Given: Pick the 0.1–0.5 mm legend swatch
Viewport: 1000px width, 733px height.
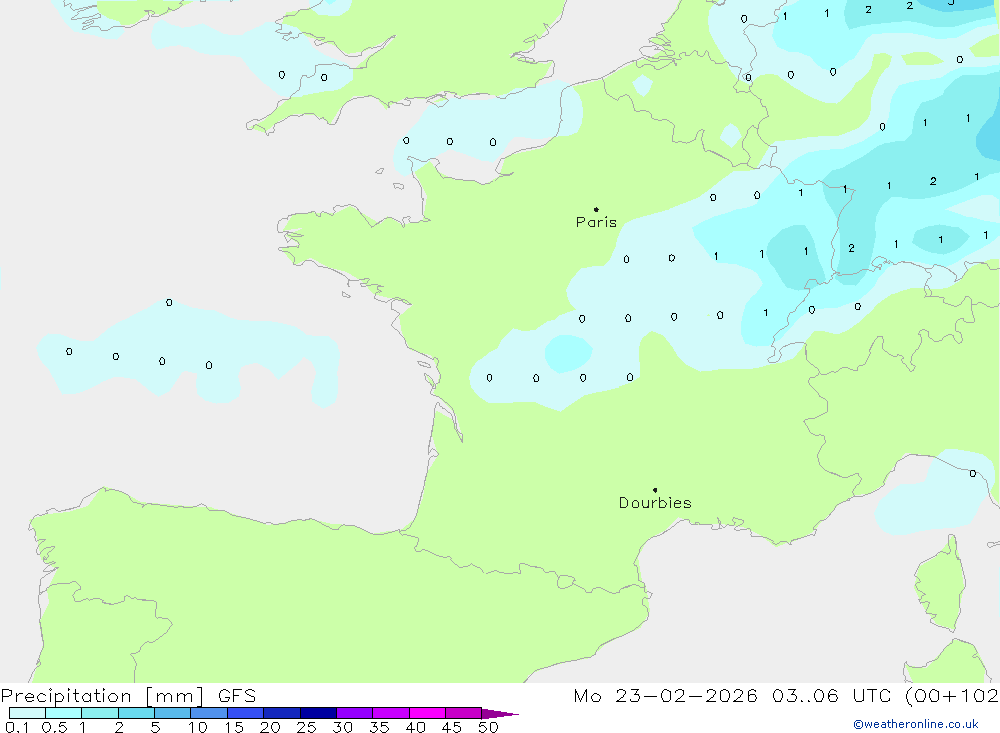Looking at the screenshot, I should [x=27, y=713].
